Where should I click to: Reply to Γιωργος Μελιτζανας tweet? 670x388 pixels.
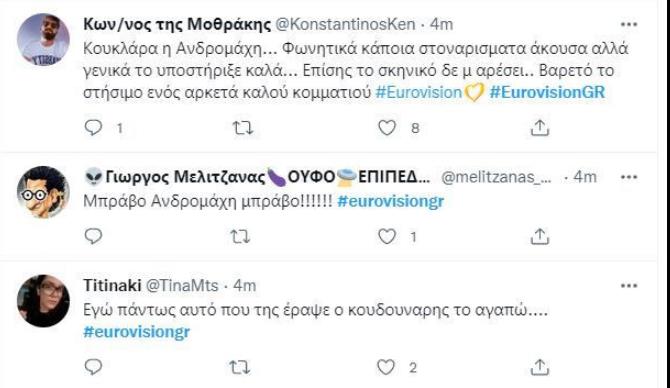point(94,236)
